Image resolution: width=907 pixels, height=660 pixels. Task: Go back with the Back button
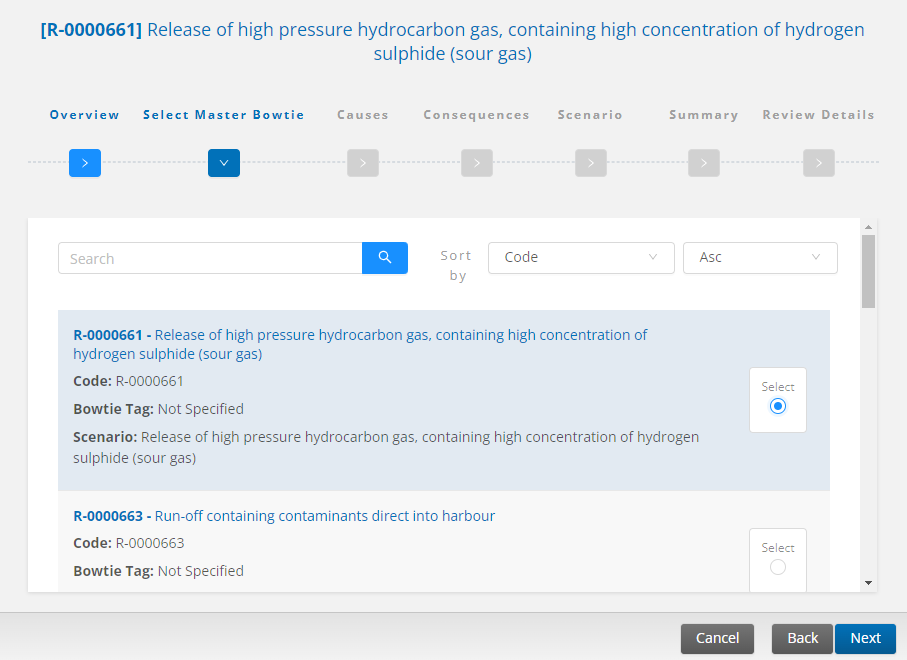(x=802, y=638)
